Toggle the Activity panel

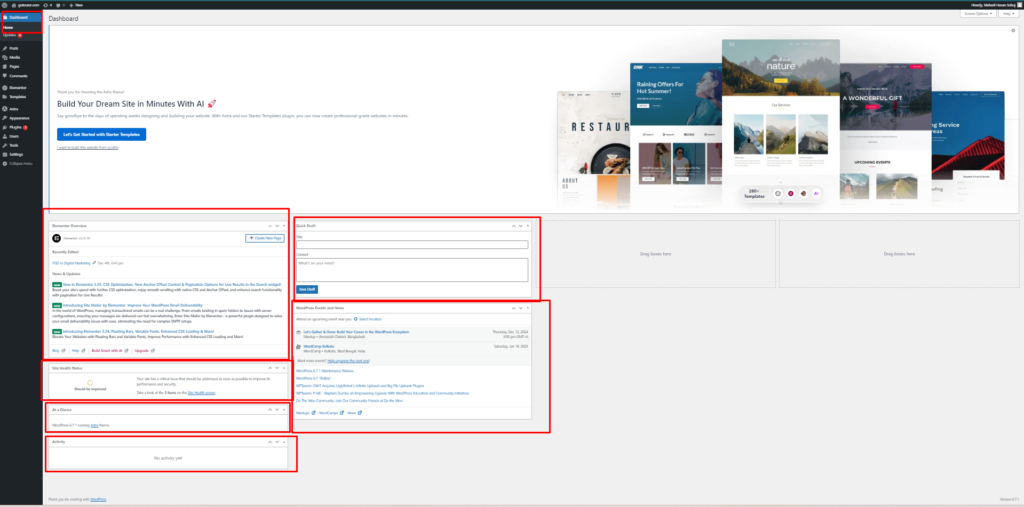[x=284, y=442]
